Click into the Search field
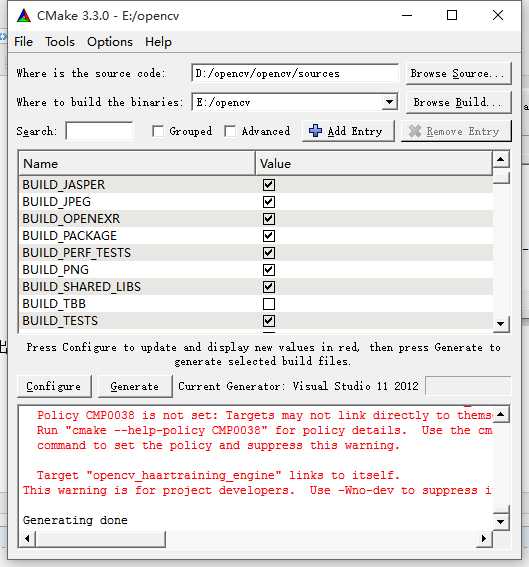 point(99,131)
